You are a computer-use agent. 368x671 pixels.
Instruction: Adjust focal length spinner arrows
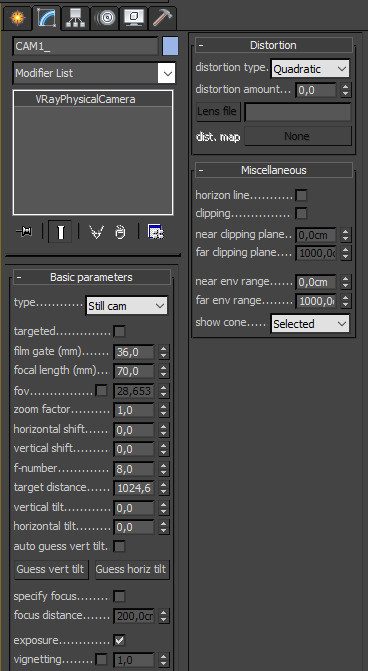[163, 371]
